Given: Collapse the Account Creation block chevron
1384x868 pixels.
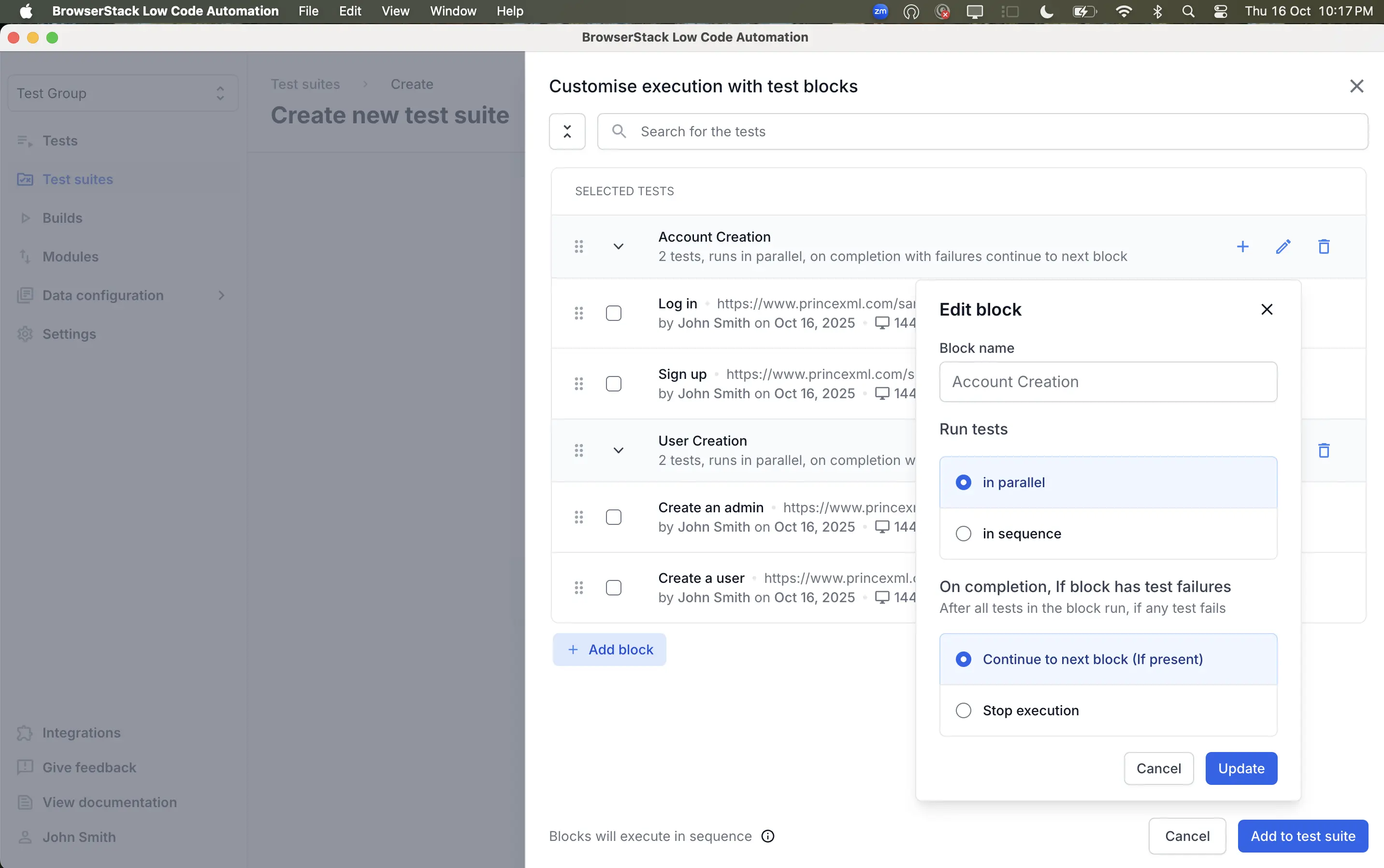Looking at the screenshot, I should pos(618,246).
